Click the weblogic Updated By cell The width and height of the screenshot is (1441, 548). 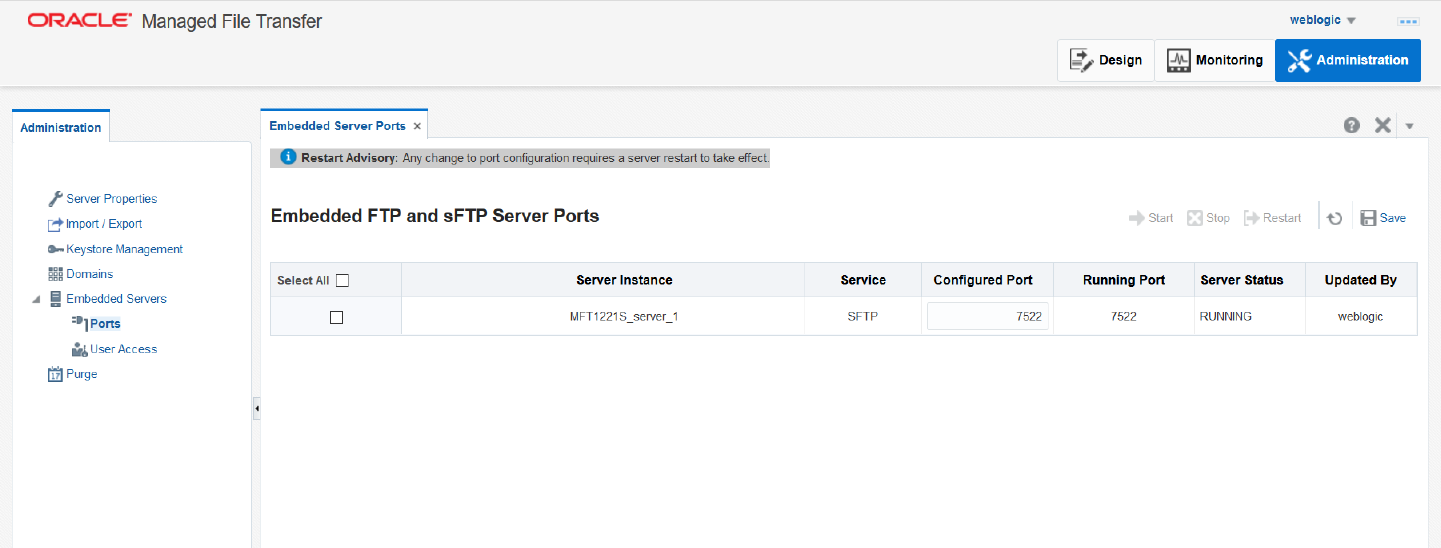(x=1361, y=316)
